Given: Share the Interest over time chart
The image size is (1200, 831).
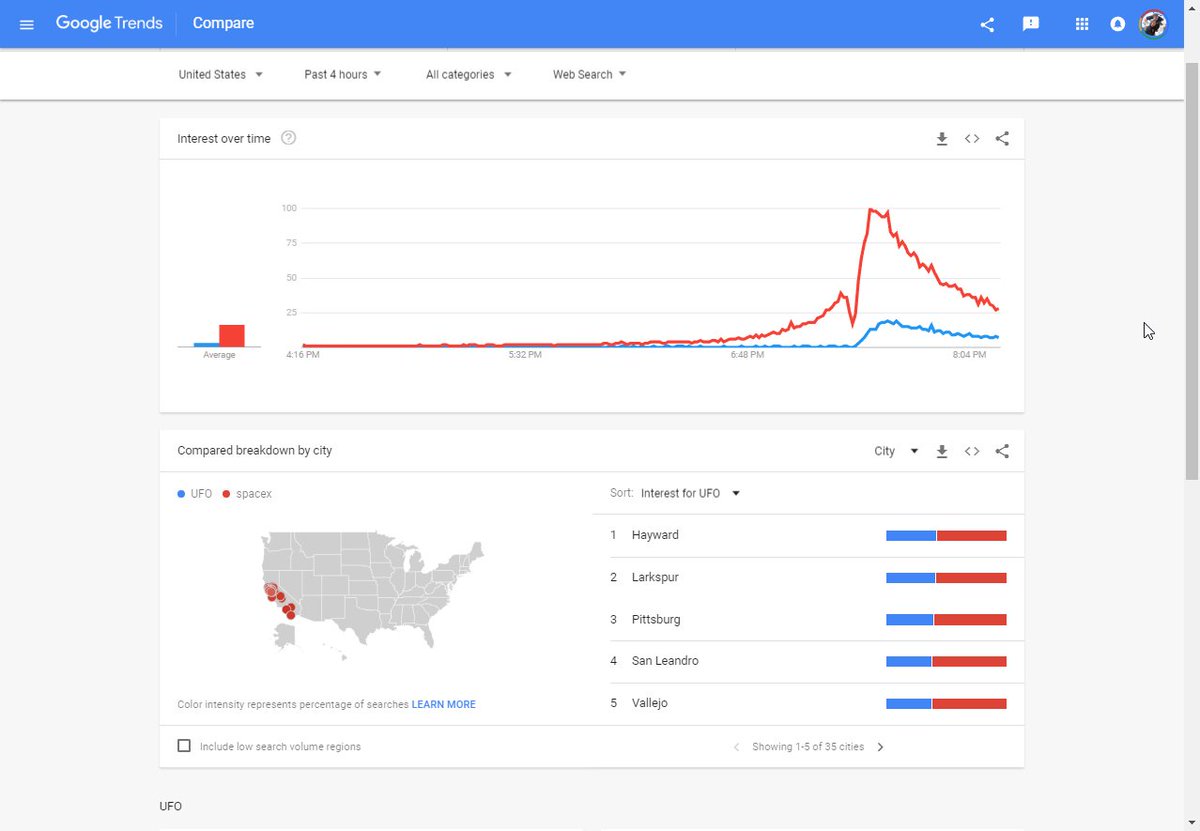Looking at the screenshot, I should 1002,139.
